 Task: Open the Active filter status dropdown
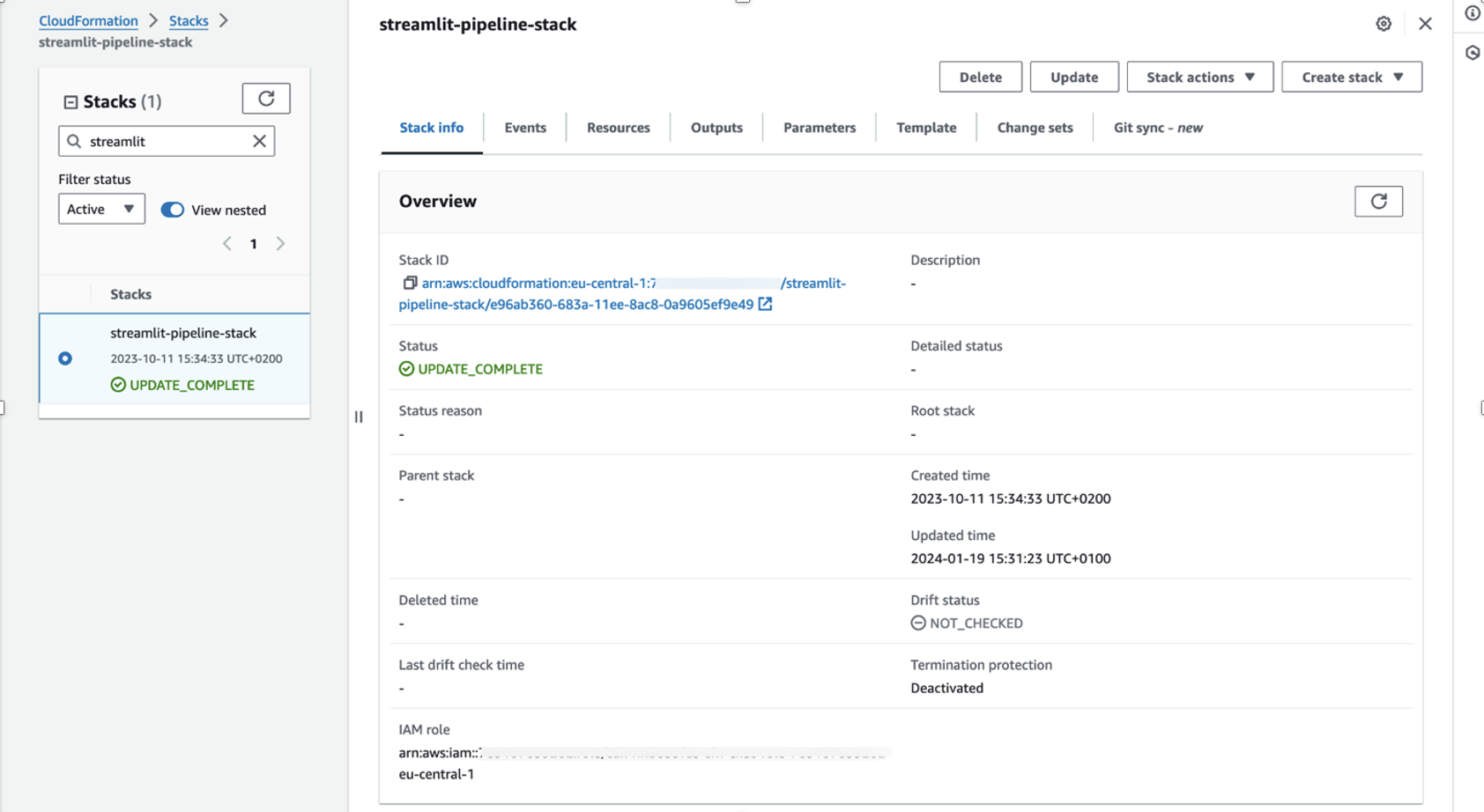[101, 210]
